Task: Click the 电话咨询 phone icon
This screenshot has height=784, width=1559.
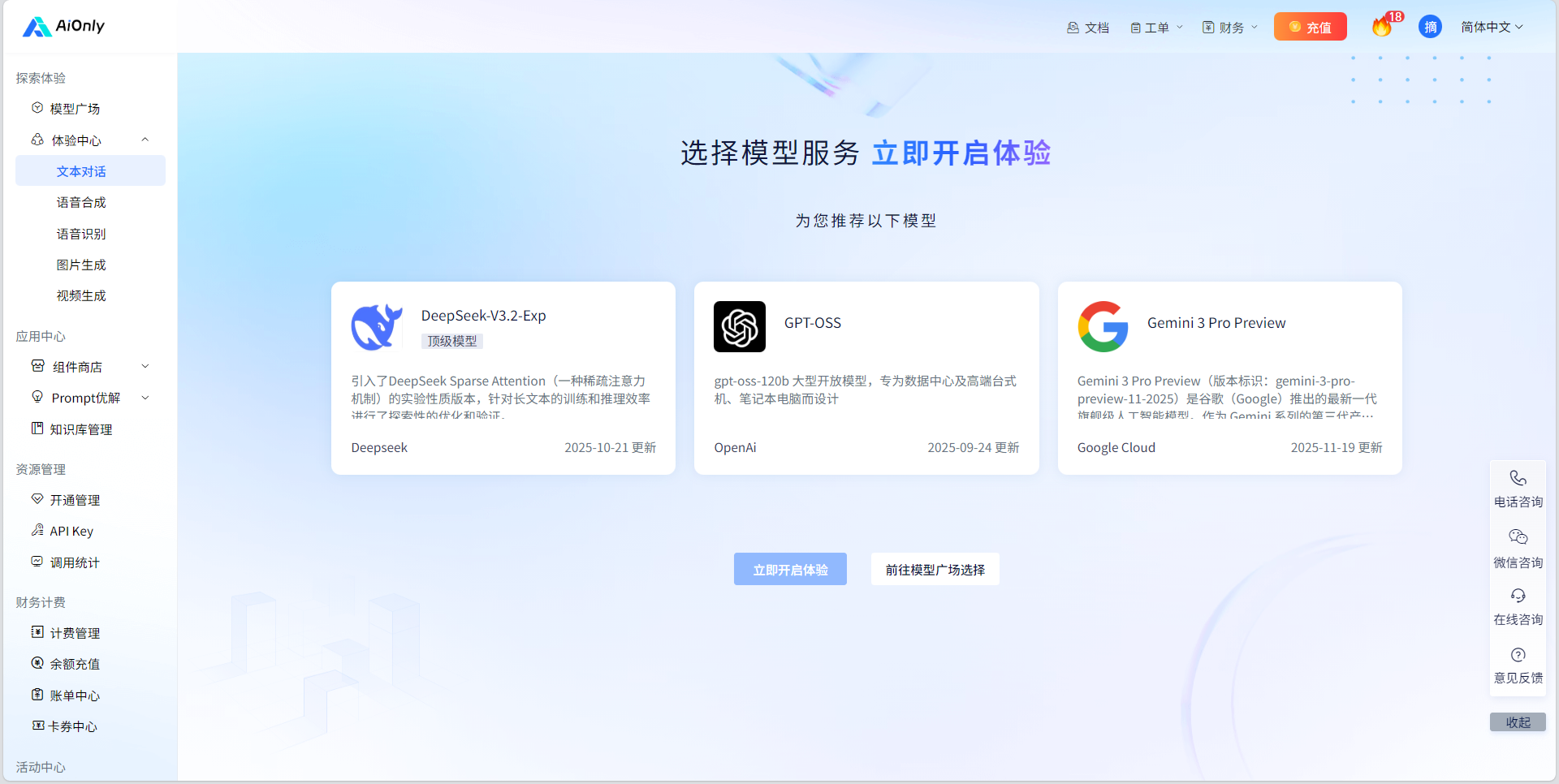Action: 1518,478
